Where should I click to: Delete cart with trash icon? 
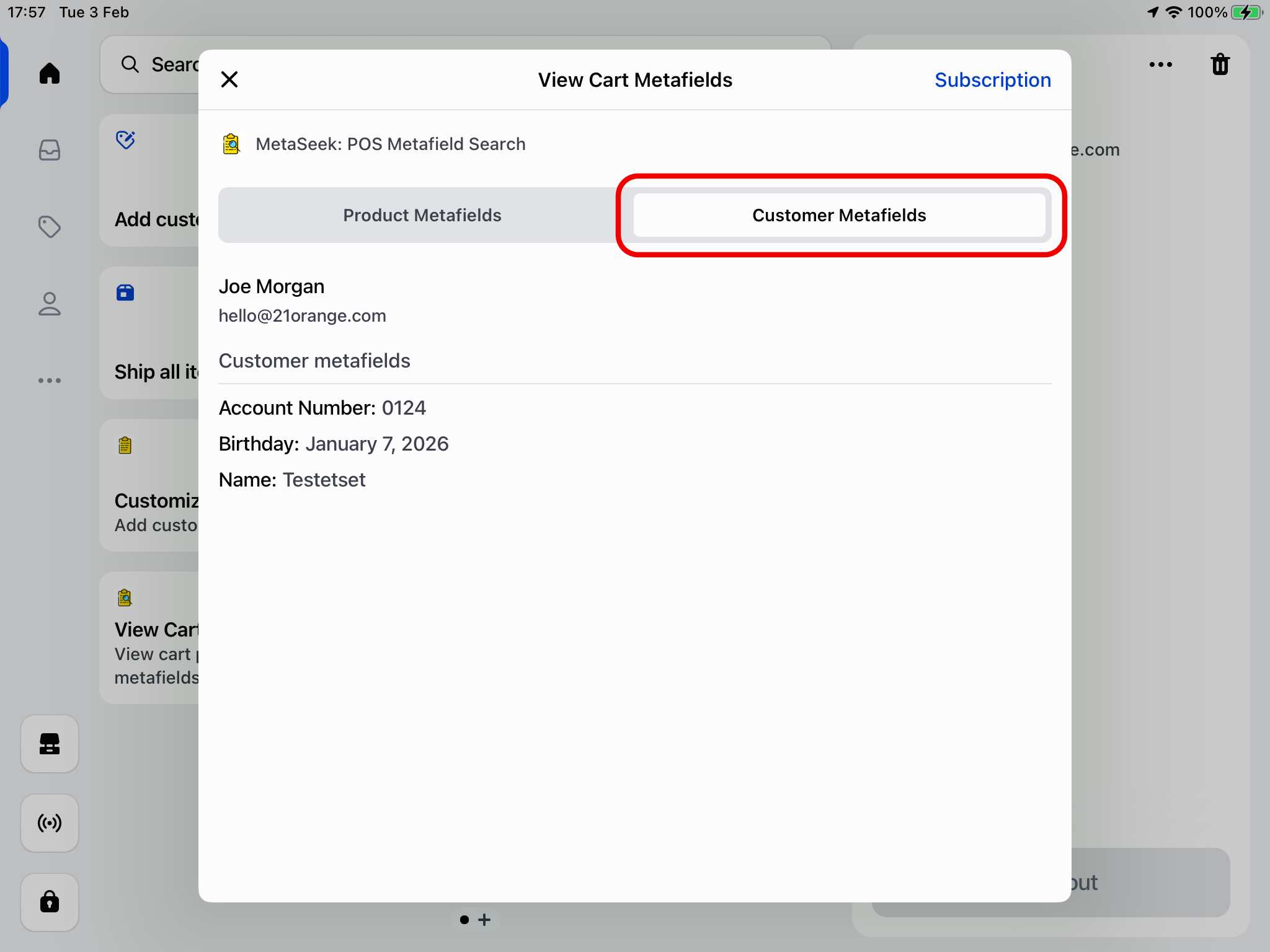1220,64
